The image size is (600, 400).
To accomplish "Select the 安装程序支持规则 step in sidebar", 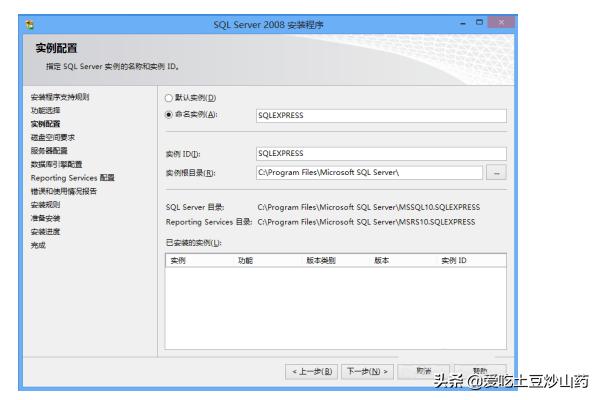I will 60,97.
